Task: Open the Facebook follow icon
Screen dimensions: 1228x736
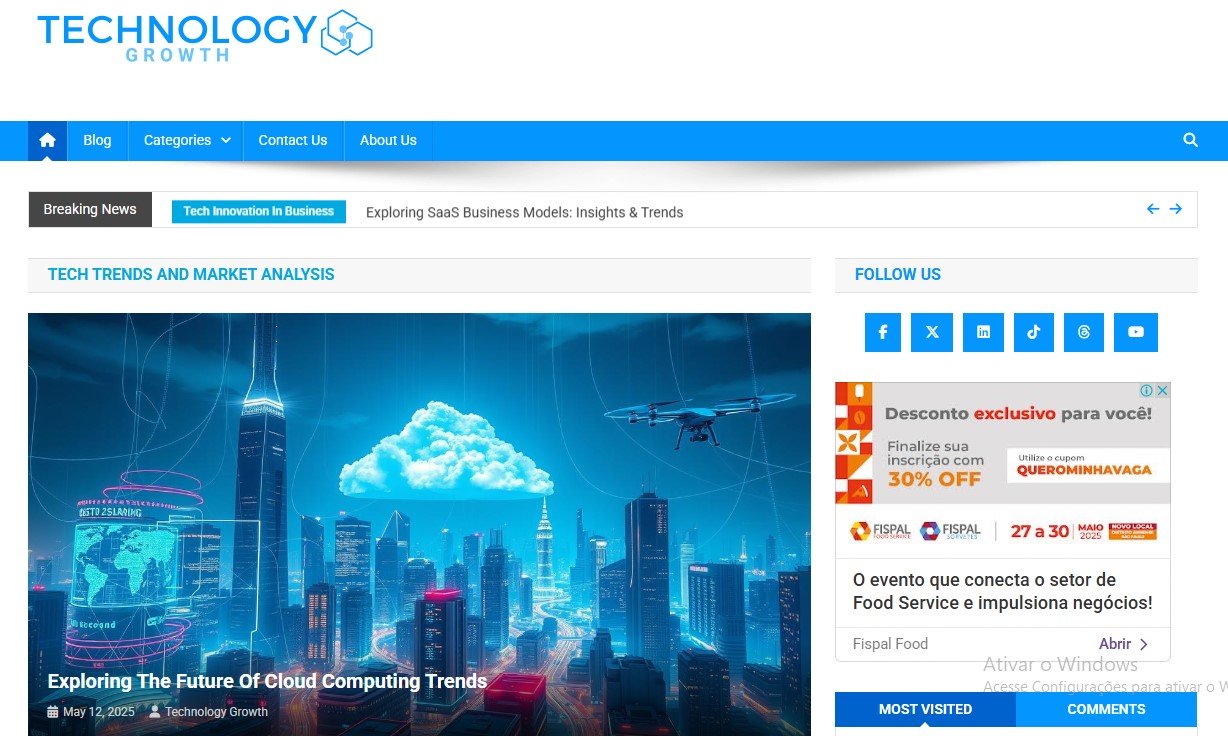Action: (x=883, y=332)
